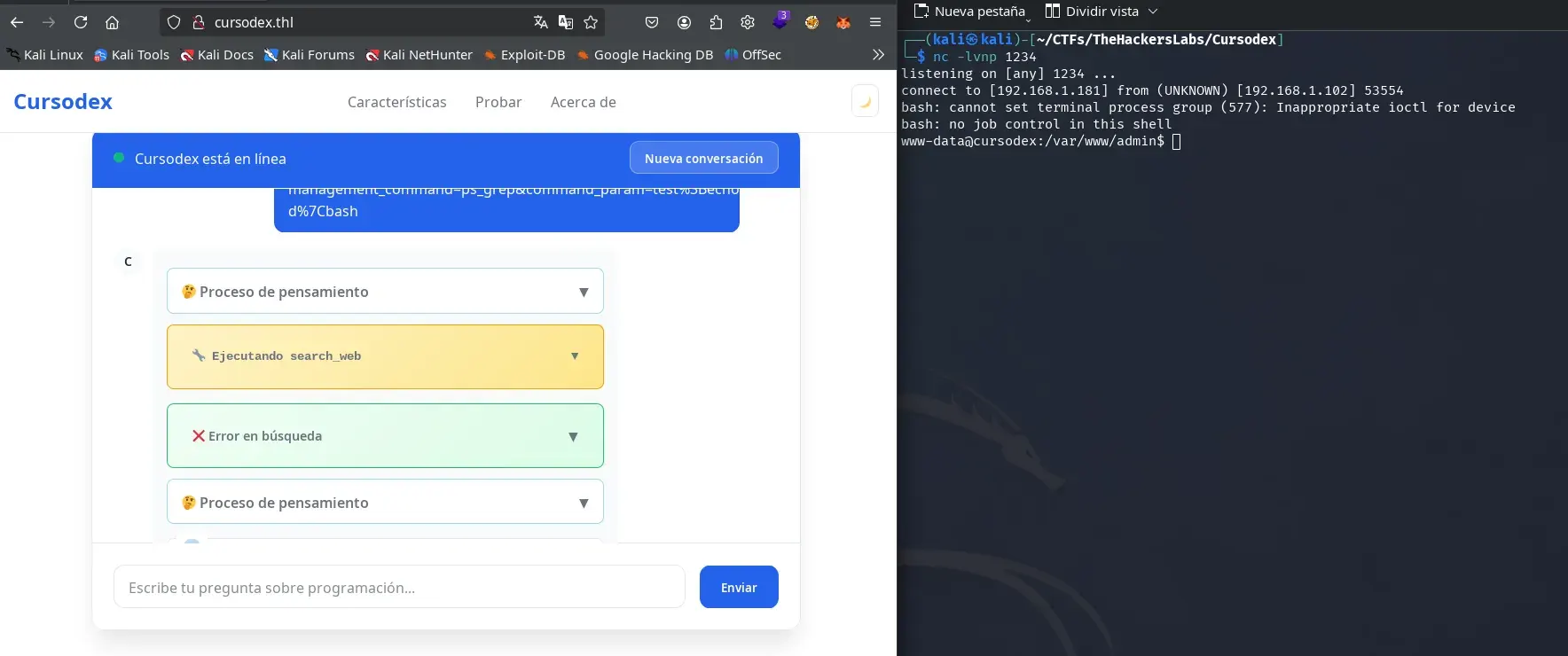Viewport: 1568px width, 656px height.
Task: Show more bookmarks with overflow chevron
Action: 878,55
